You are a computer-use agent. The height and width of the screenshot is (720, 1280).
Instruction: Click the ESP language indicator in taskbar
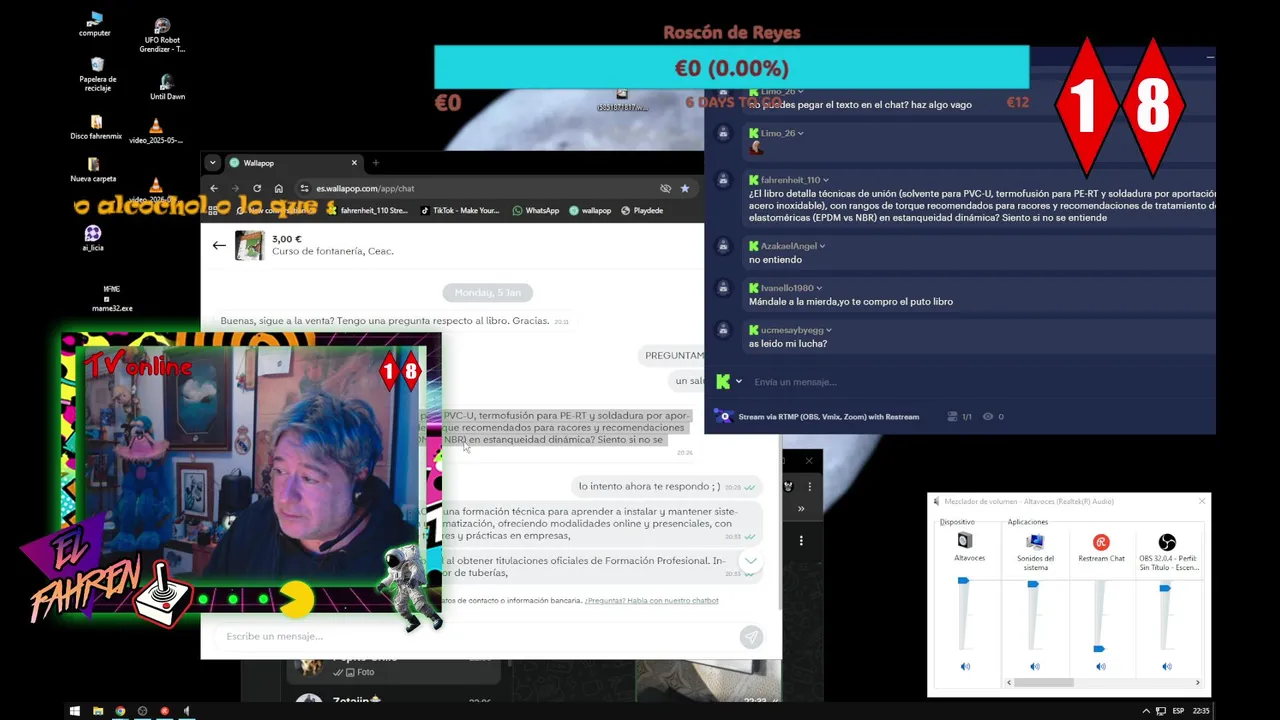[1178, 711]
